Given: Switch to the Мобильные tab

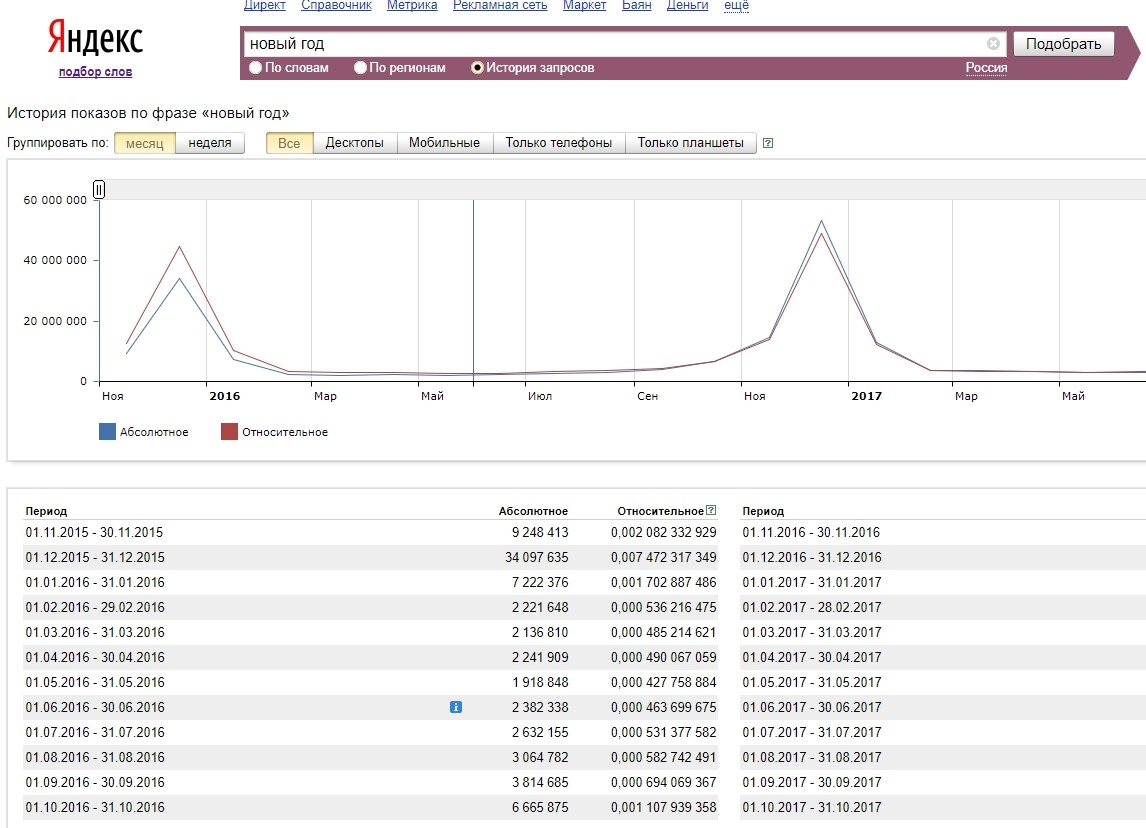Looking at the screenshot, I should coord(445,143).
